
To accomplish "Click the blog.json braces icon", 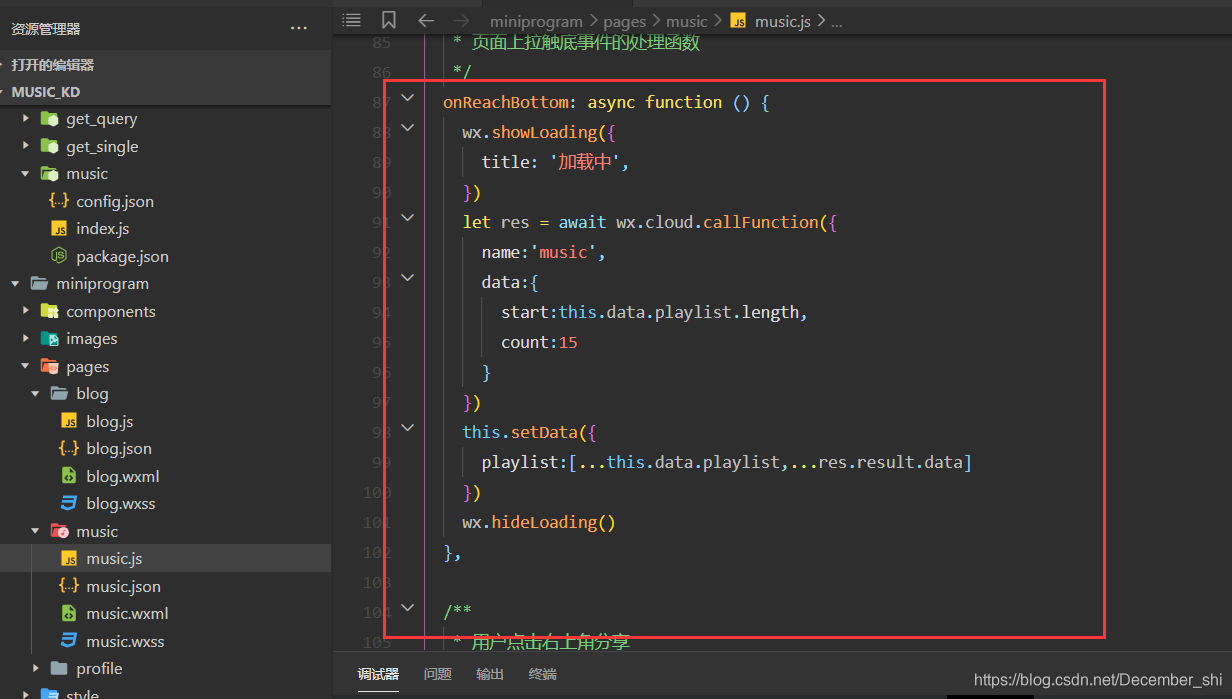I will (x=69, y=448).
